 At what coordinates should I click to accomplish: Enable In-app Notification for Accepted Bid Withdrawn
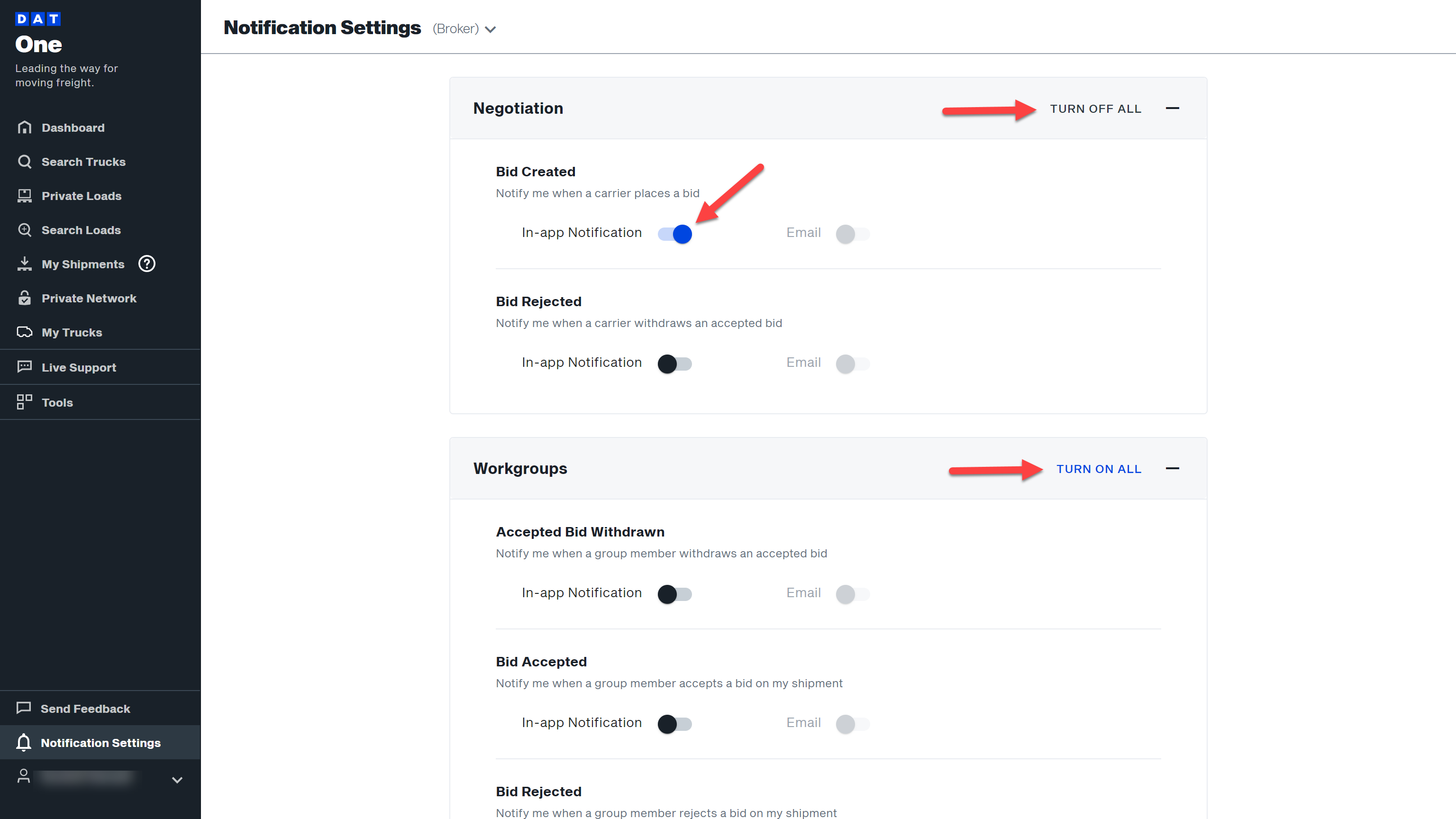(675, 593)
